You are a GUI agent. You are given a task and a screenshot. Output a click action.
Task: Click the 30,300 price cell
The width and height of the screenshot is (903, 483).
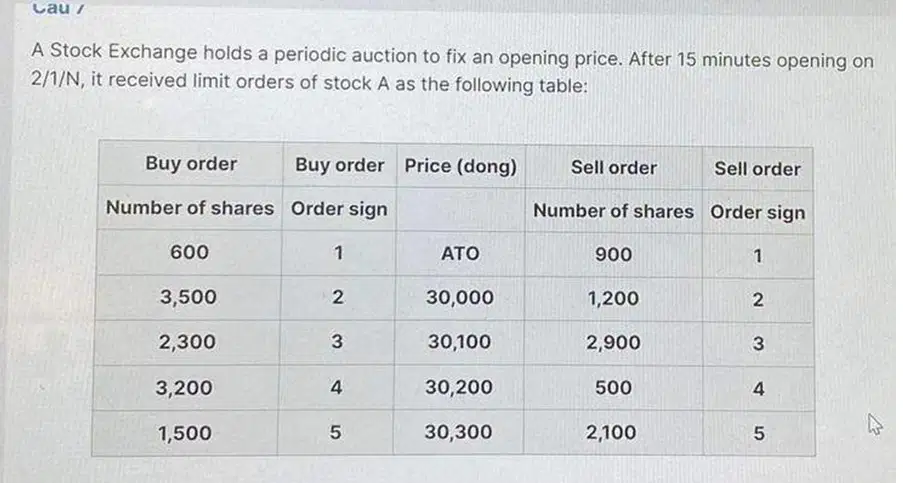tap(458, 432)
